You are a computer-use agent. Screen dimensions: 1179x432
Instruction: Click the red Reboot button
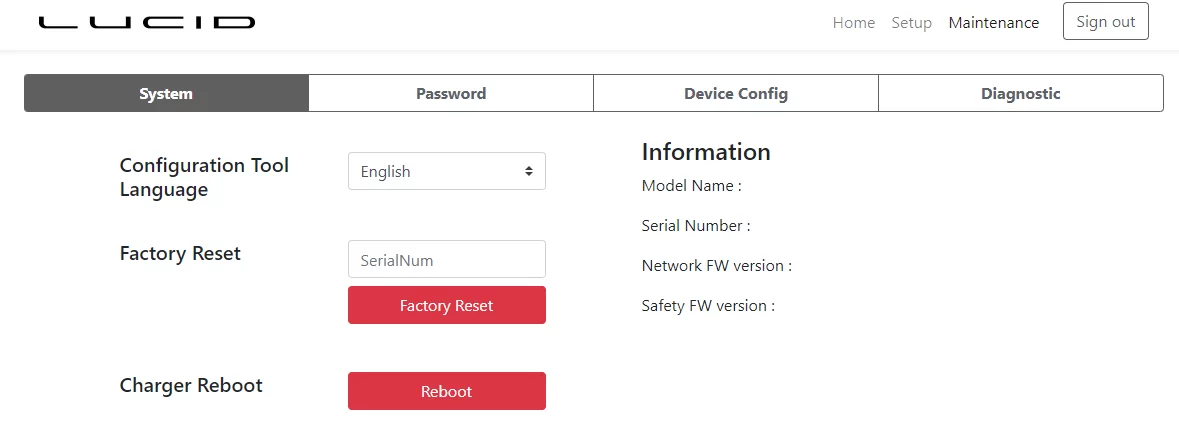pyautogui.click(x=447, y=391)
